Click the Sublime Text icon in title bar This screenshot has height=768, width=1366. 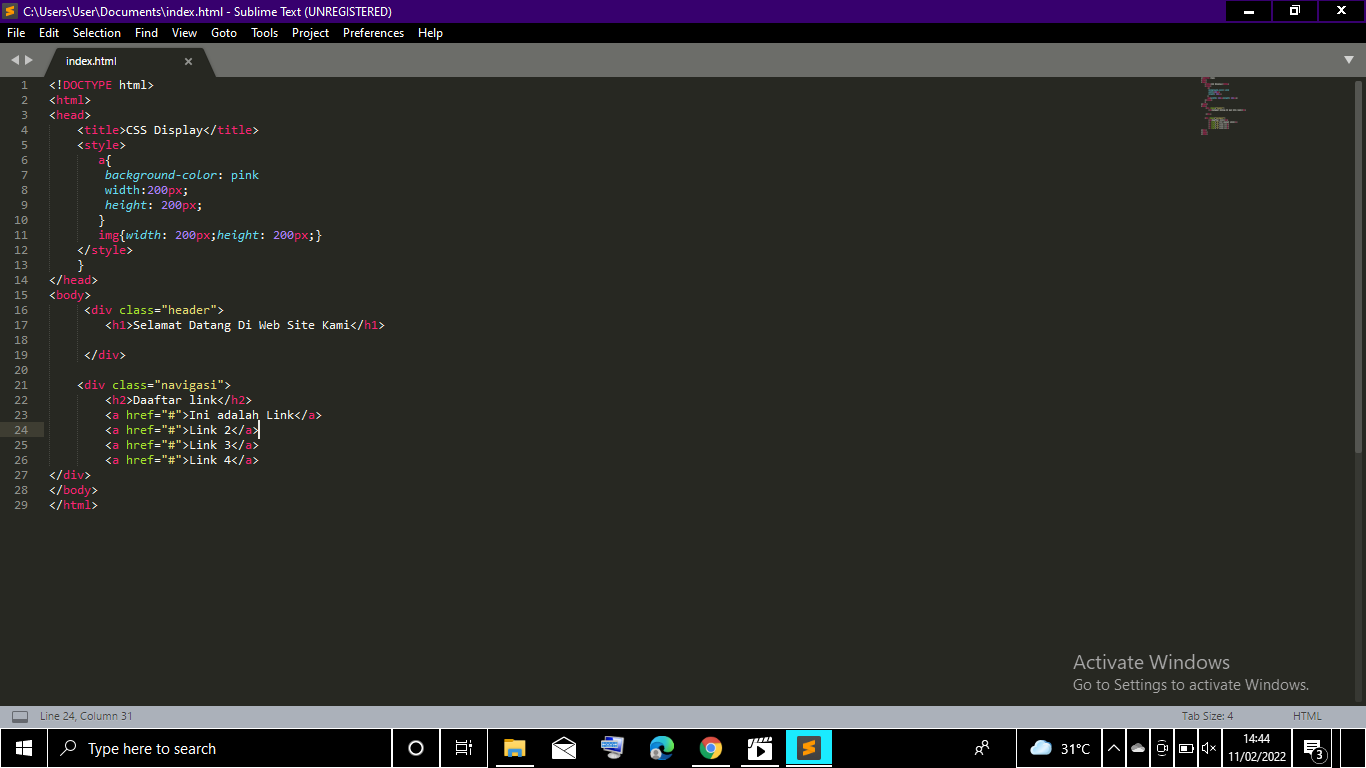pos(11,12)
